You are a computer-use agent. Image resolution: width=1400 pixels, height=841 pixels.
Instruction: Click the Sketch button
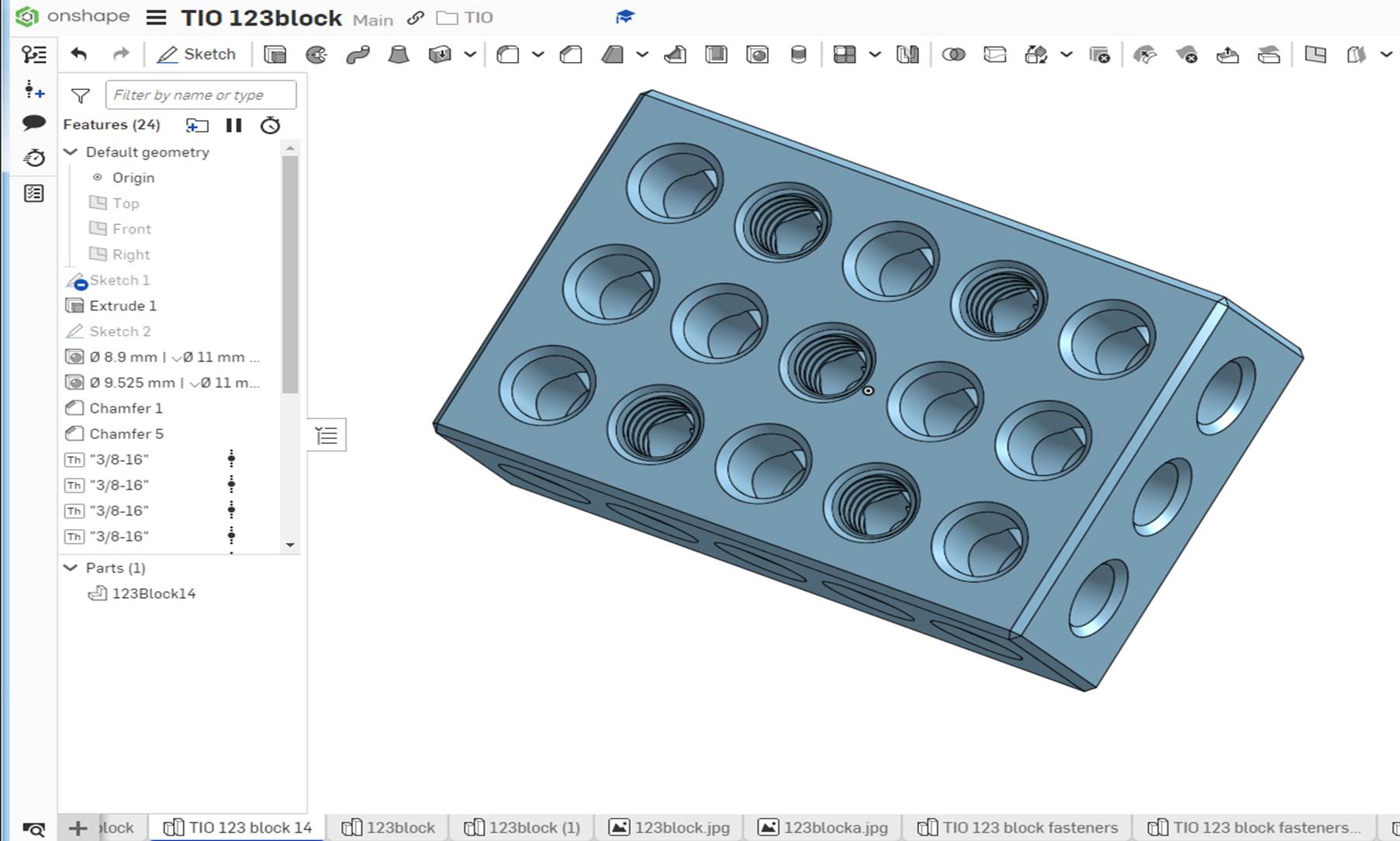click(196, 54)
